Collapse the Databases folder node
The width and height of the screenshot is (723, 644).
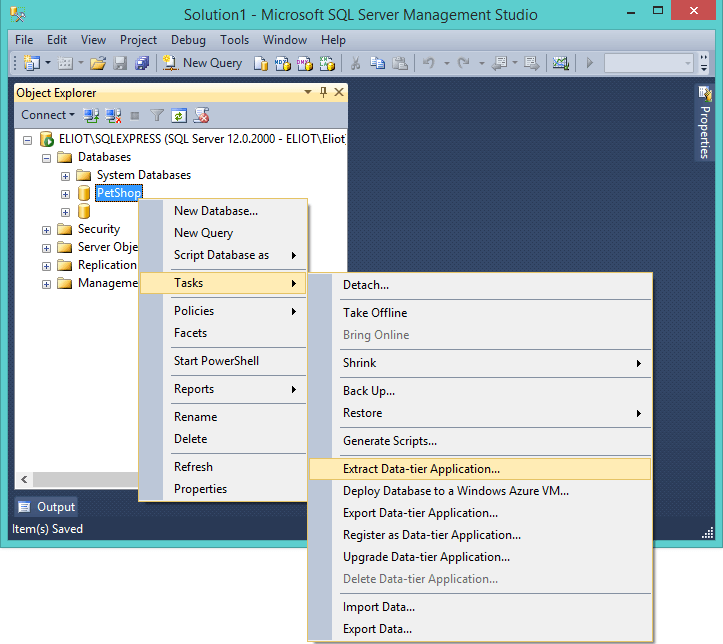[x=46, y=158]
